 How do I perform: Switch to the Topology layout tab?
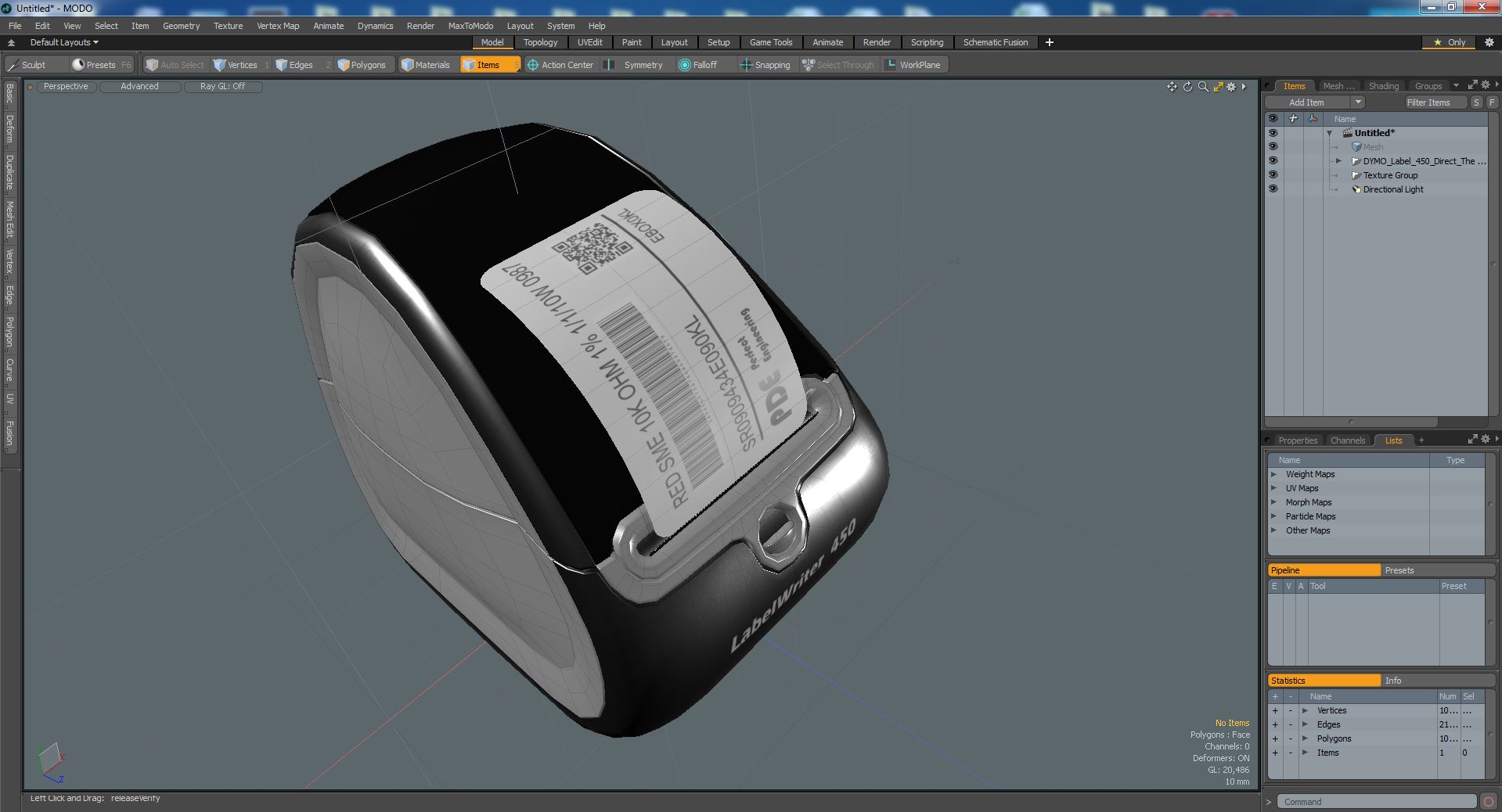540,42
